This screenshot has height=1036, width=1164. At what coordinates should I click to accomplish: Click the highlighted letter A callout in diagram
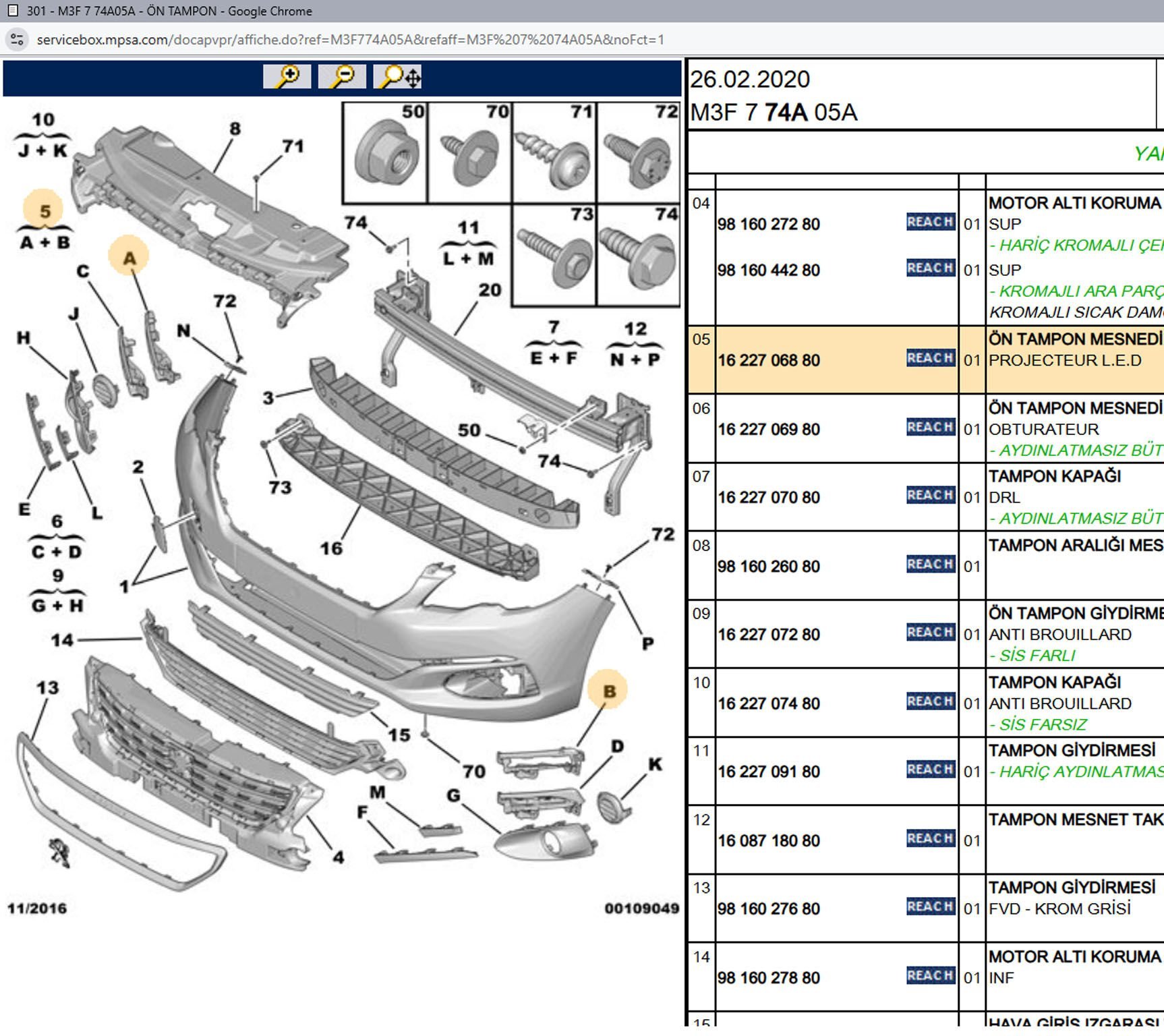pyautogui.click(x=129, y=258)
